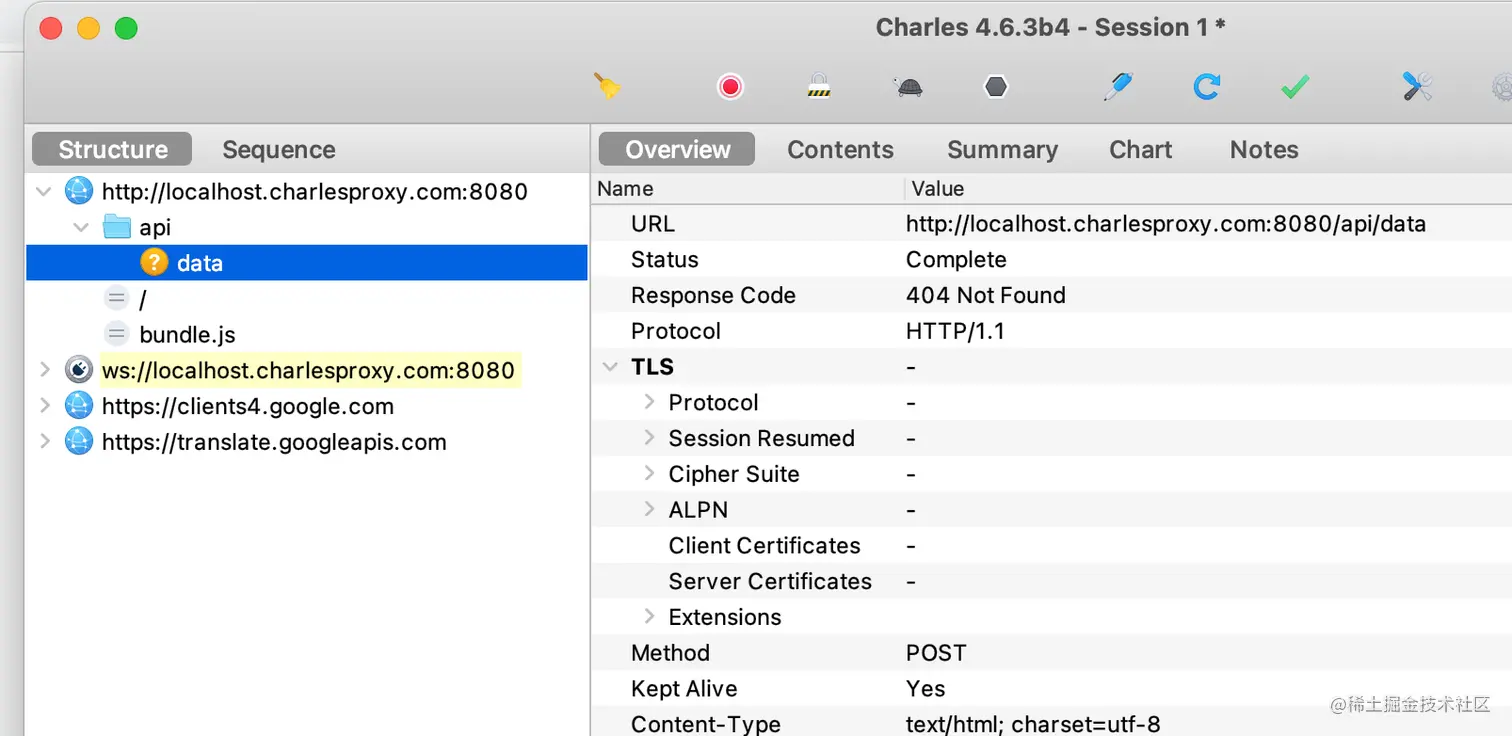The image size is (1512, 736).
Task: Select the data request in the tree
Action: (x=306, y=263)
